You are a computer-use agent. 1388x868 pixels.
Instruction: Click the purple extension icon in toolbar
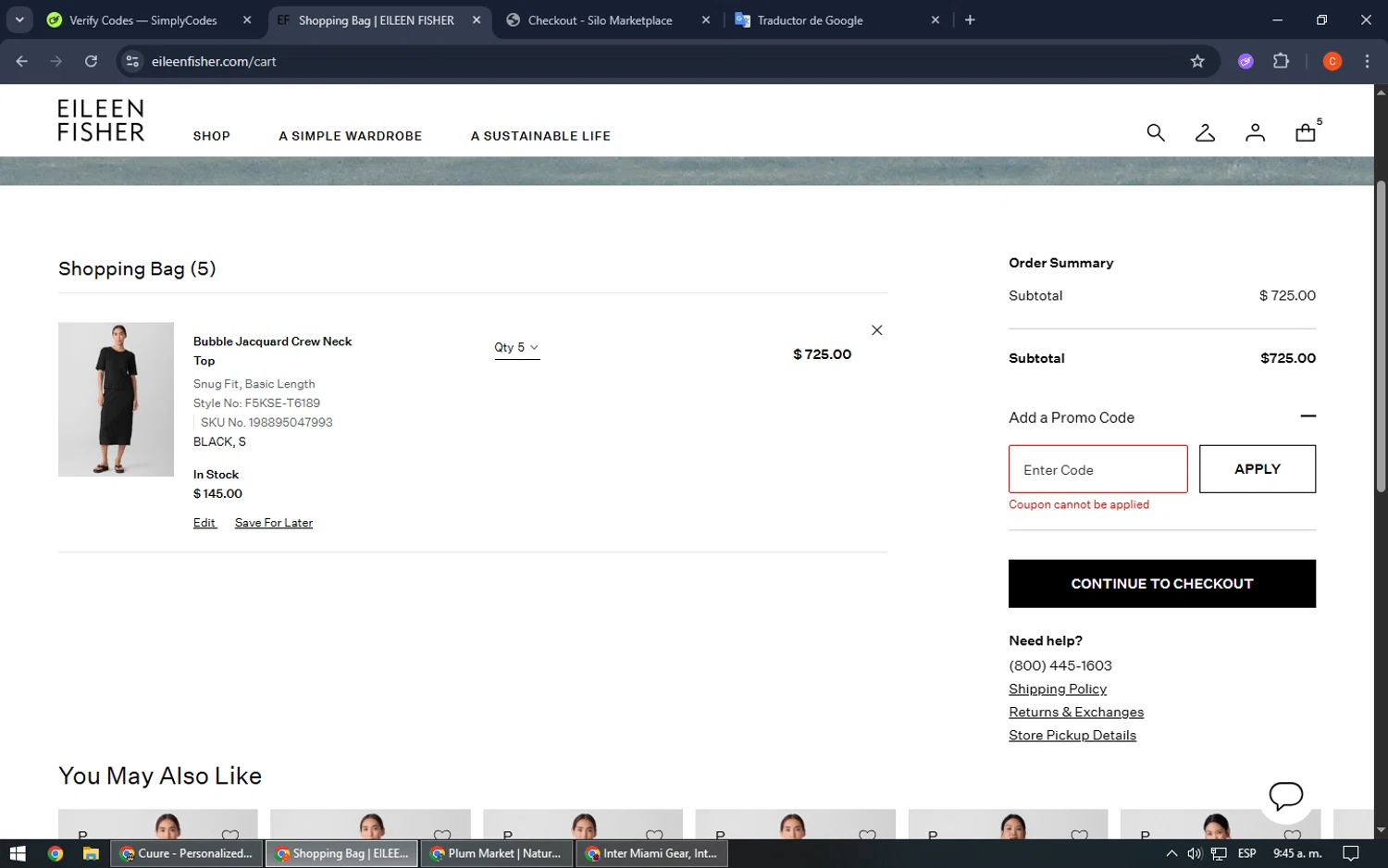1245,61
